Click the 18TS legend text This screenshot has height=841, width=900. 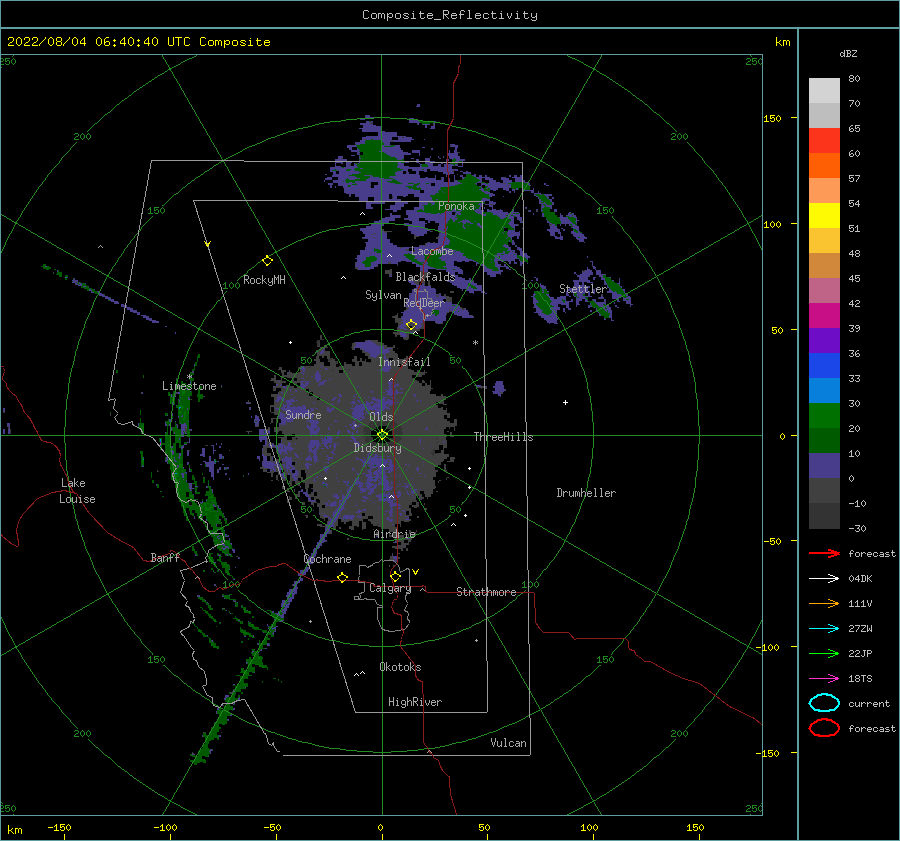[x=860, y=679]
